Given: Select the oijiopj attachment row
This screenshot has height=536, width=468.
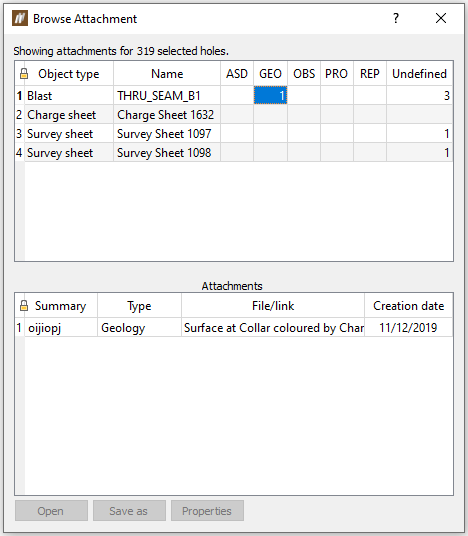Looking at the screenshot, I should pos(234,327).
